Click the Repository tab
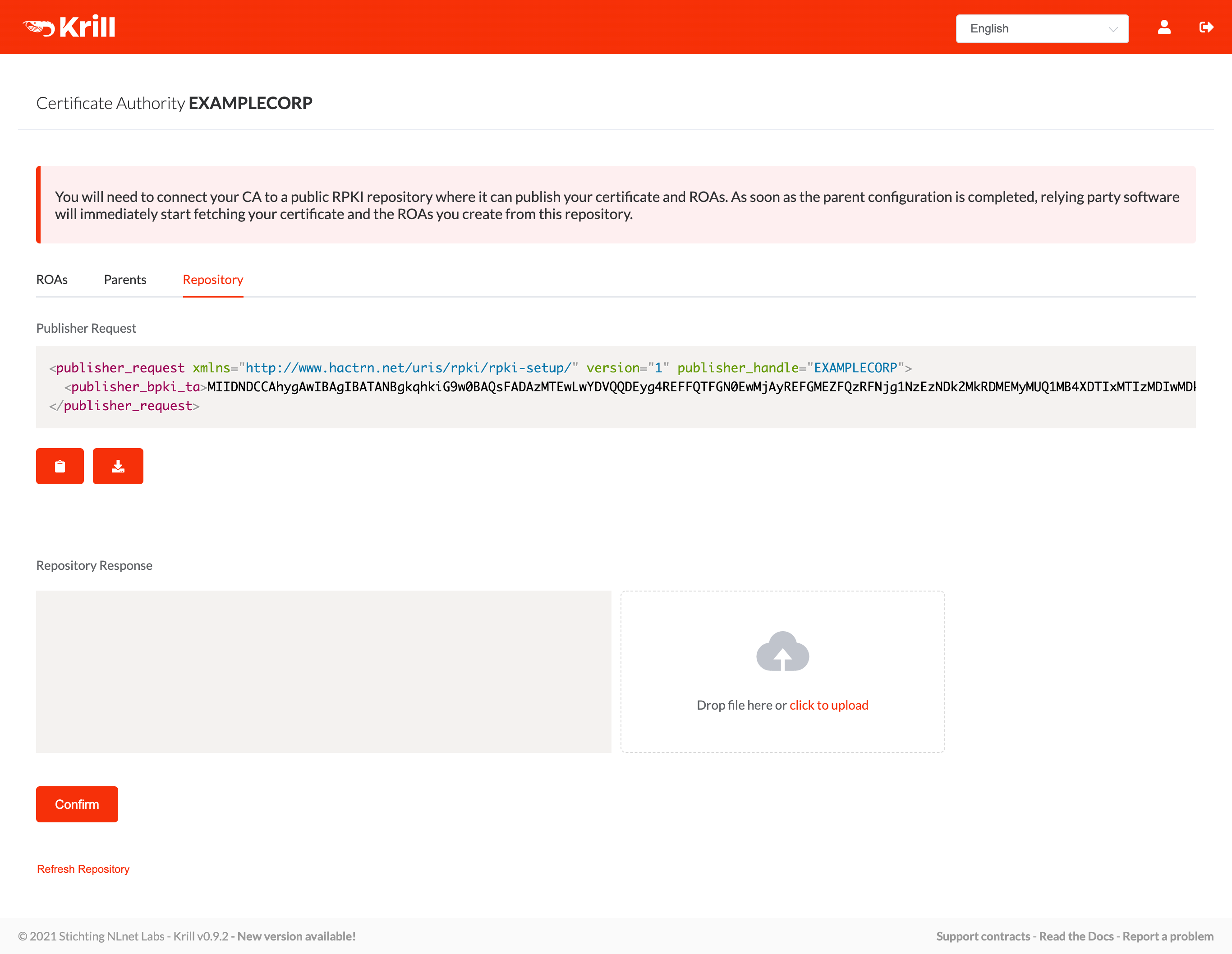Image resolution: width=1232 pixels, height=954 pixels. pos(213,280)
